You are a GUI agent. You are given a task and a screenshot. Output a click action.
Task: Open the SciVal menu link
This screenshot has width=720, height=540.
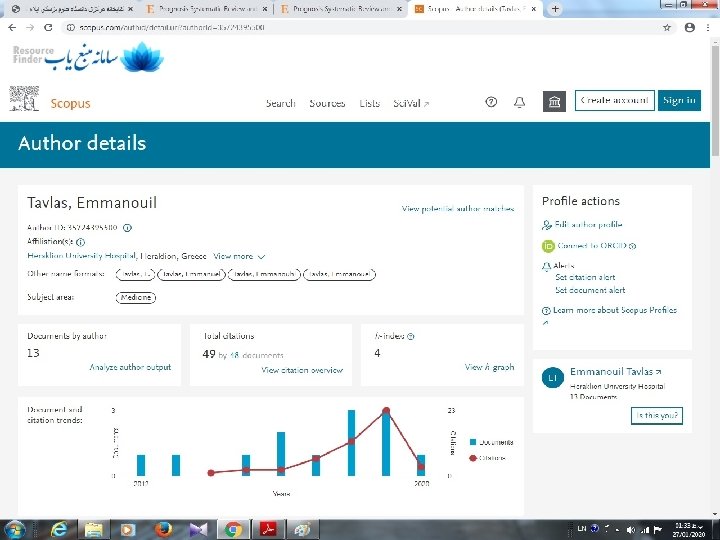[x=411, y=103]
